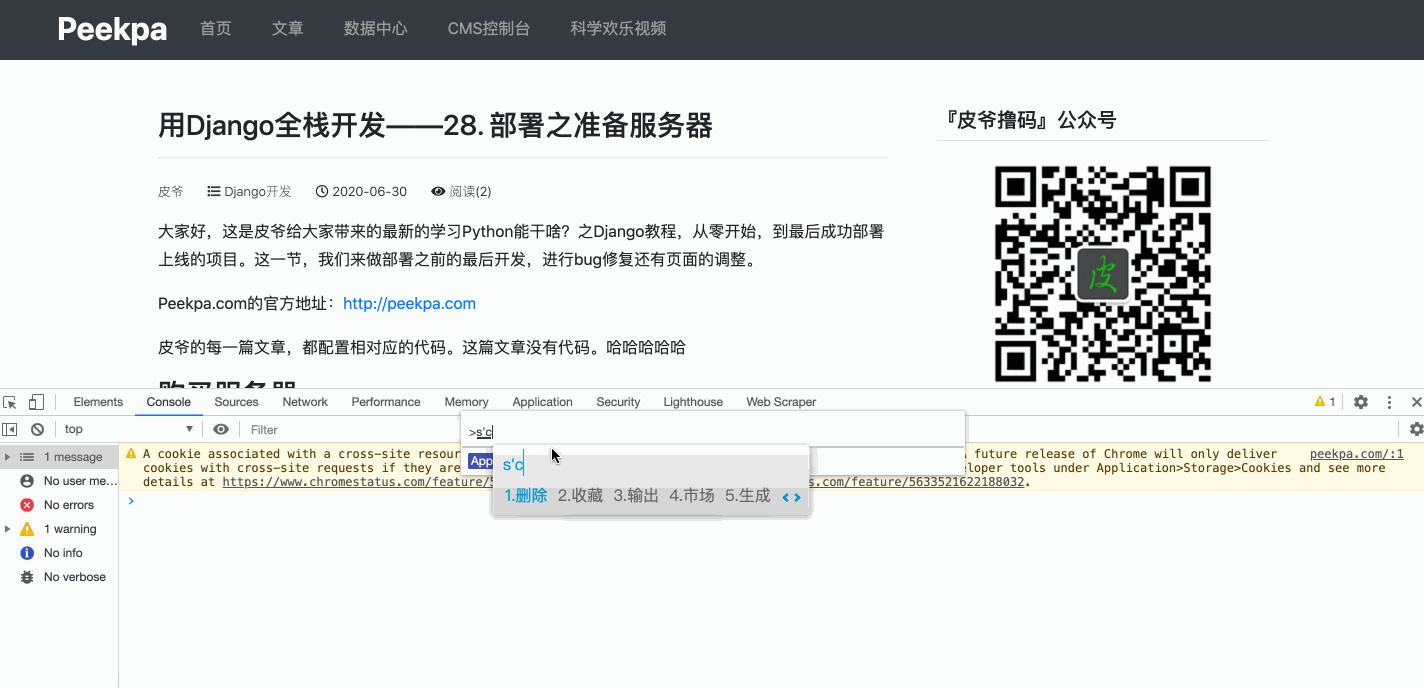The width and height of the screenshot is (1424, 688).
Task: Click the blue info circle icon
Action: (27, 553)
